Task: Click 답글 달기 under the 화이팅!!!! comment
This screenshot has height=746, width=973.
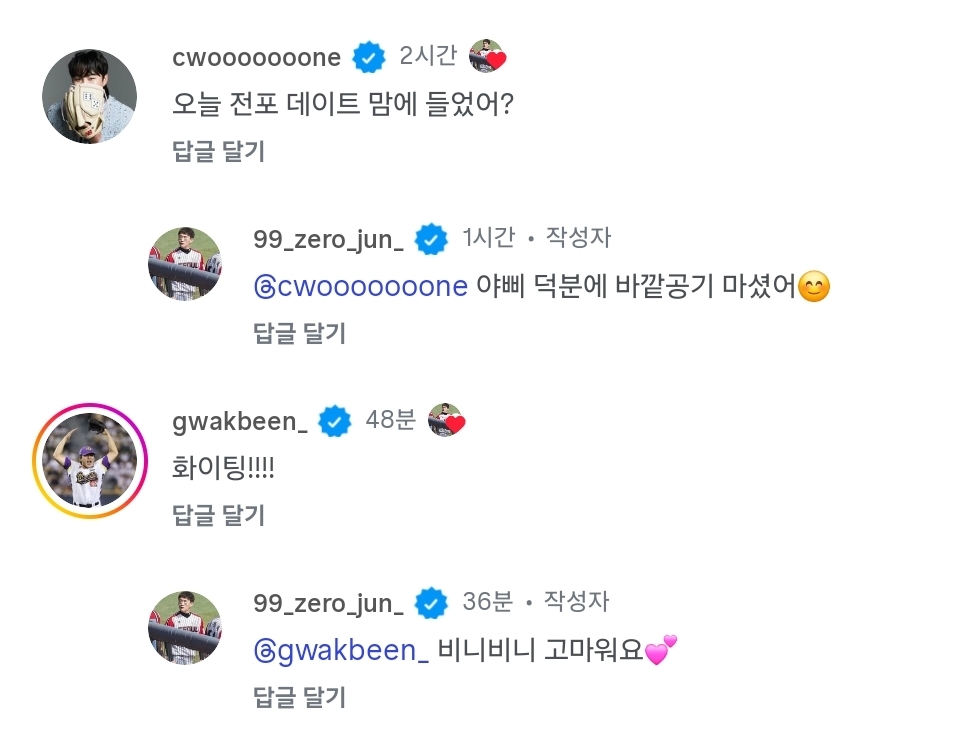Action: coord(218,515)
